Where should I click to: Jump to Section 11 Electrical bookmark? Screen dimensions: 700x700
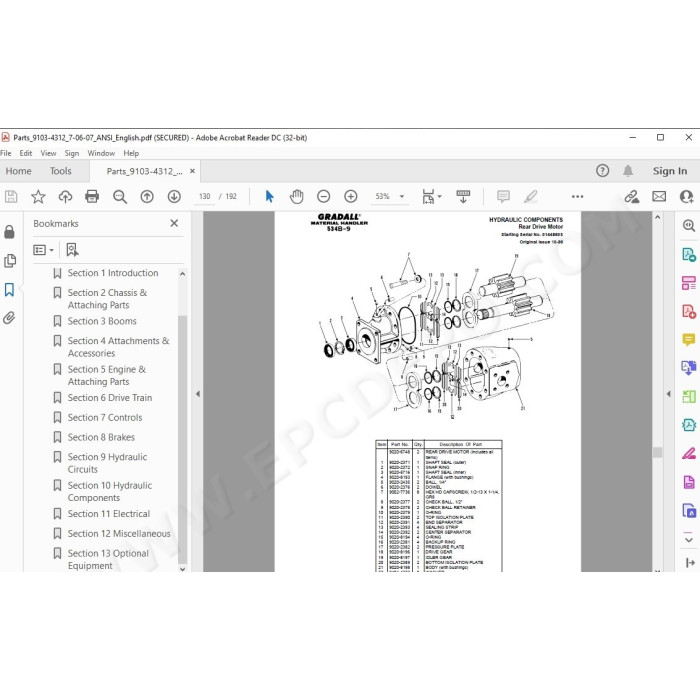109,514
